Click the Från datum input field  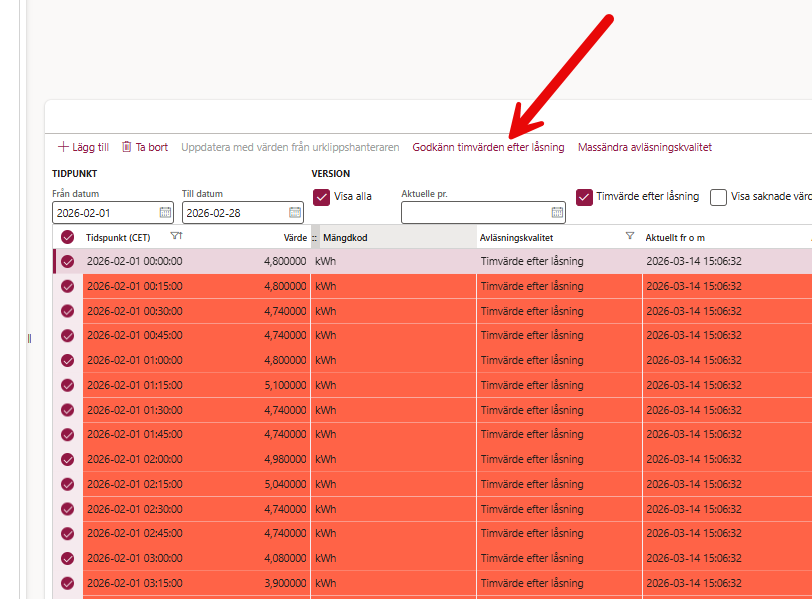point(105,213)
